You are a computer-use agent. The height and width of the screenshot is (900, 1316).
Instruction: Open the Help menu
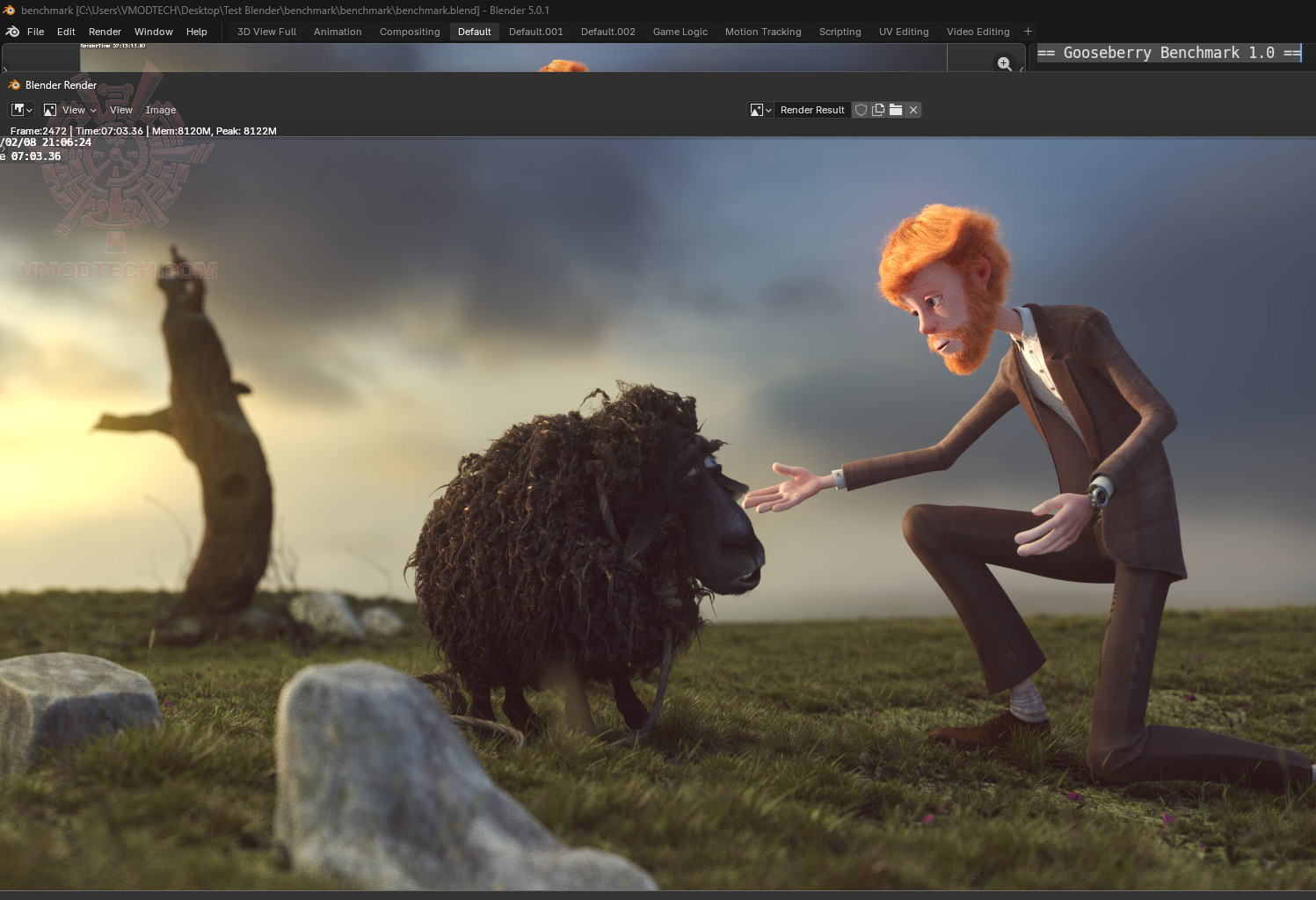[197, 32]
